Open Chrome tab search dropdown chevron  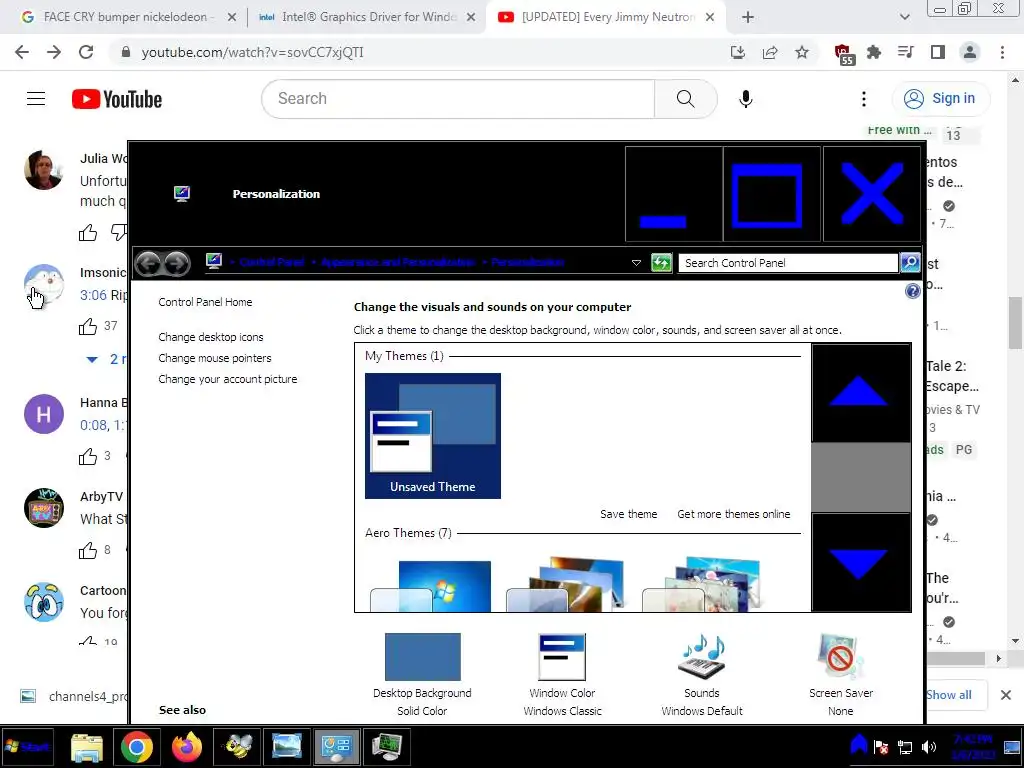pos(904,17)
